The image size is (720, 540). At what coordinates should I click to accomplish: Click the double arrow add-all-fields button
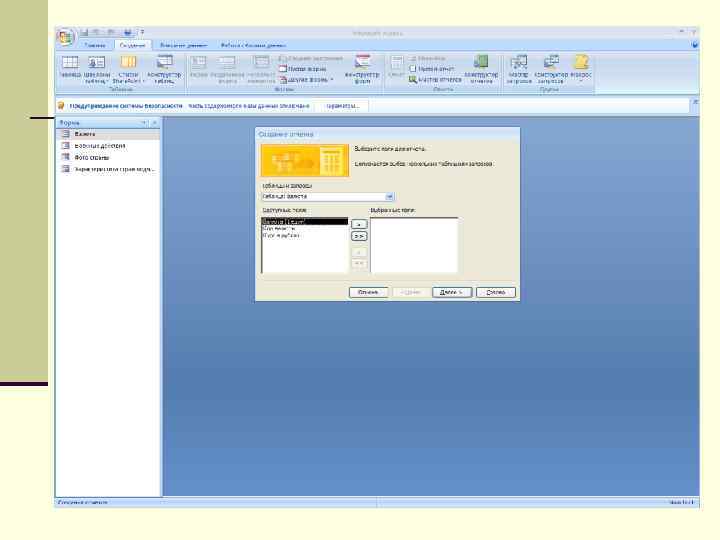pyautogui.click(x=359, y=236)
